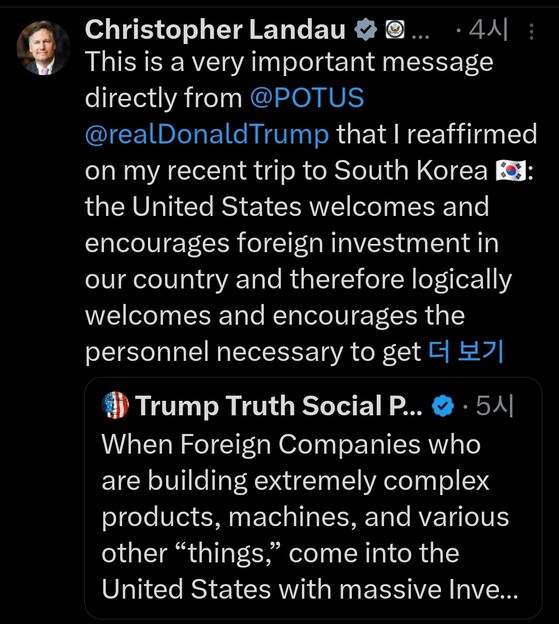Open the Trump Truth Social P... account name
This screenshot has height=624, width=559.
[x=279, y=406]
